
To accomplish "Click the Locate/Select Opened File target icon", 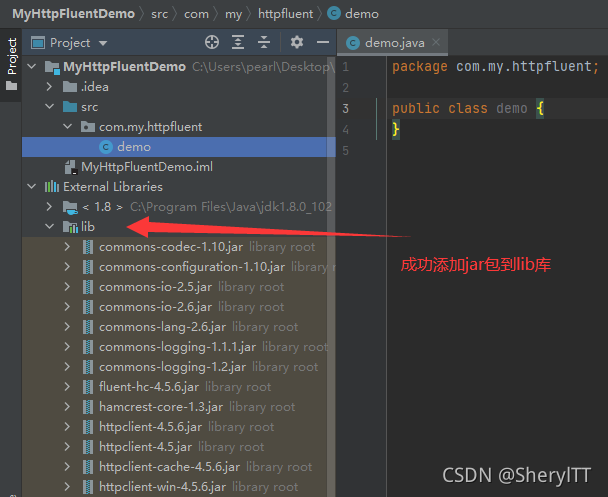I will pyautogui.click(x=212, y=42).
